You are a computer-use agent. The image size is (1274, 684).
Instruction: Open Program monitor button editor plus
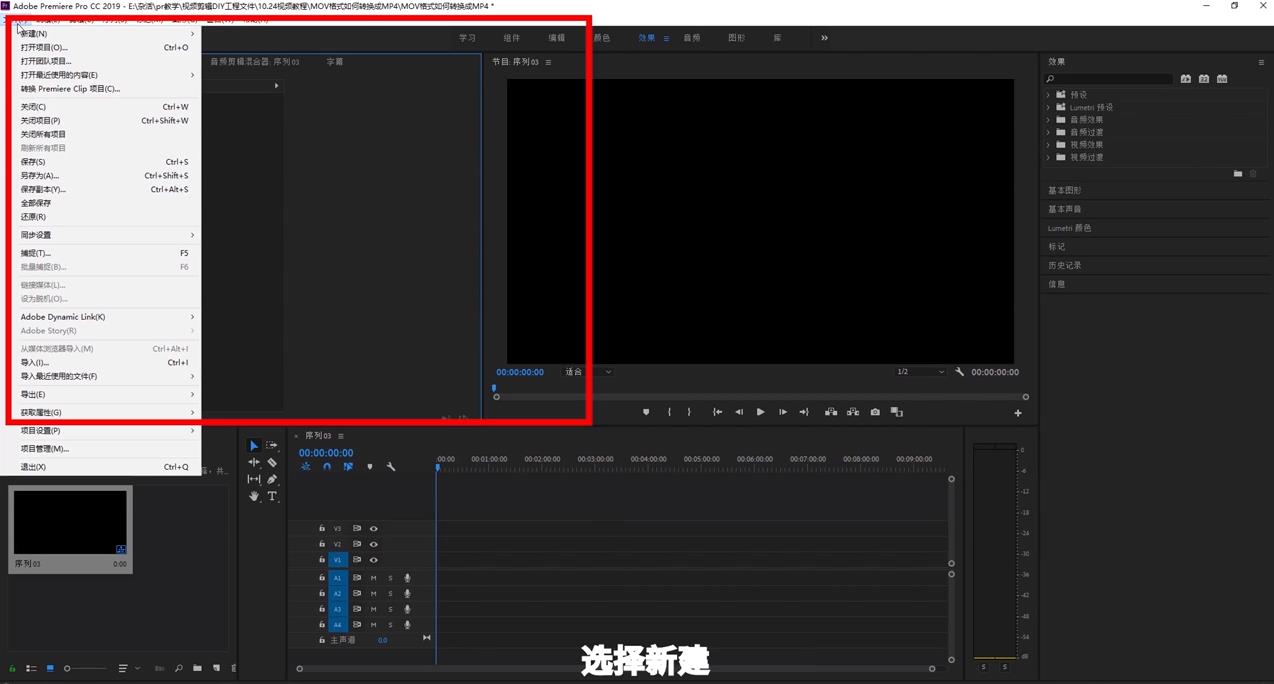[x=1018, y=413]
